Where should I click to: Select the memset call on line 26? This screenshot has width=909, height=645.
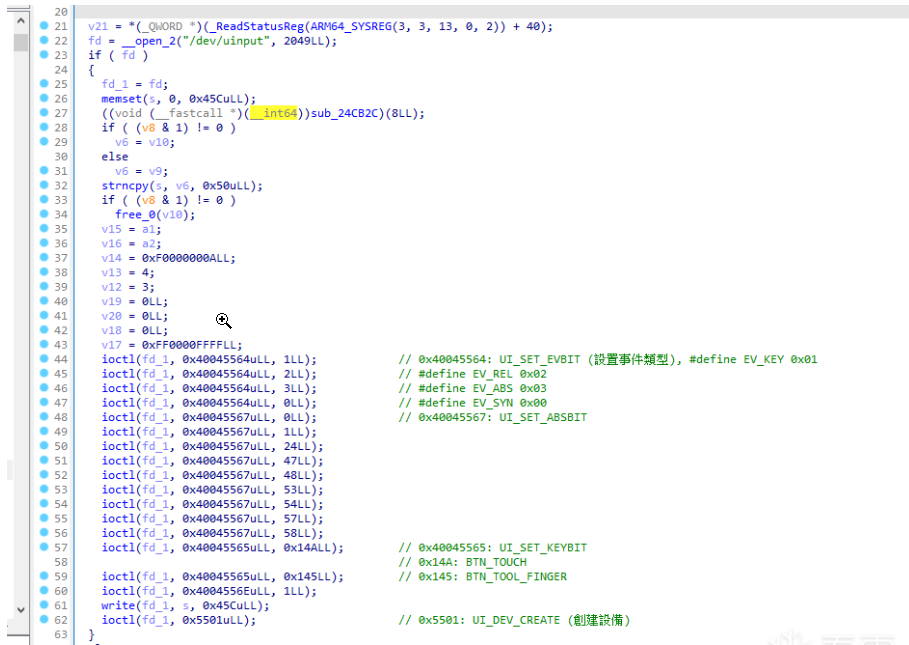(121, 99)
